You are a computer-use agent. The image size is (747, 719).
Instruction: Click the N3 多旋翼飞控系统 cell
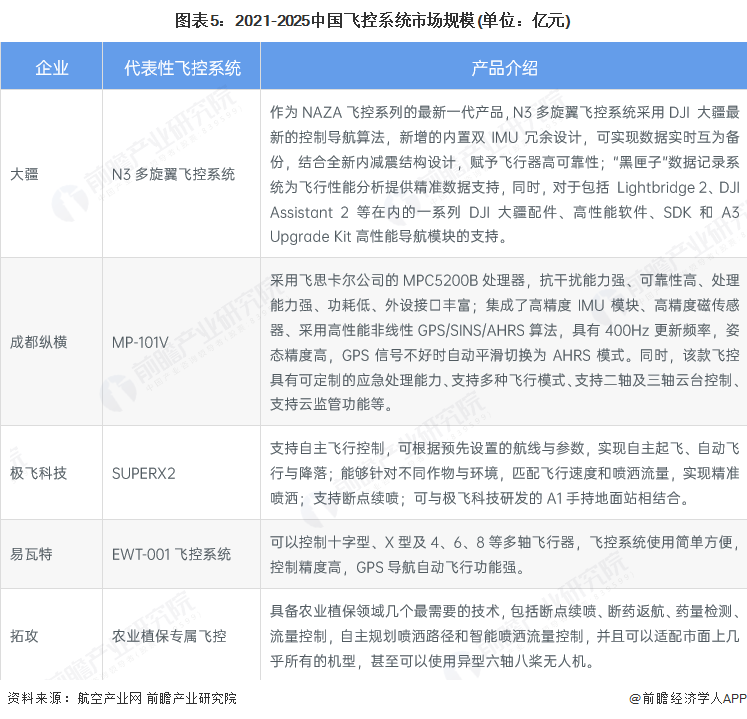tap(173, 174)
